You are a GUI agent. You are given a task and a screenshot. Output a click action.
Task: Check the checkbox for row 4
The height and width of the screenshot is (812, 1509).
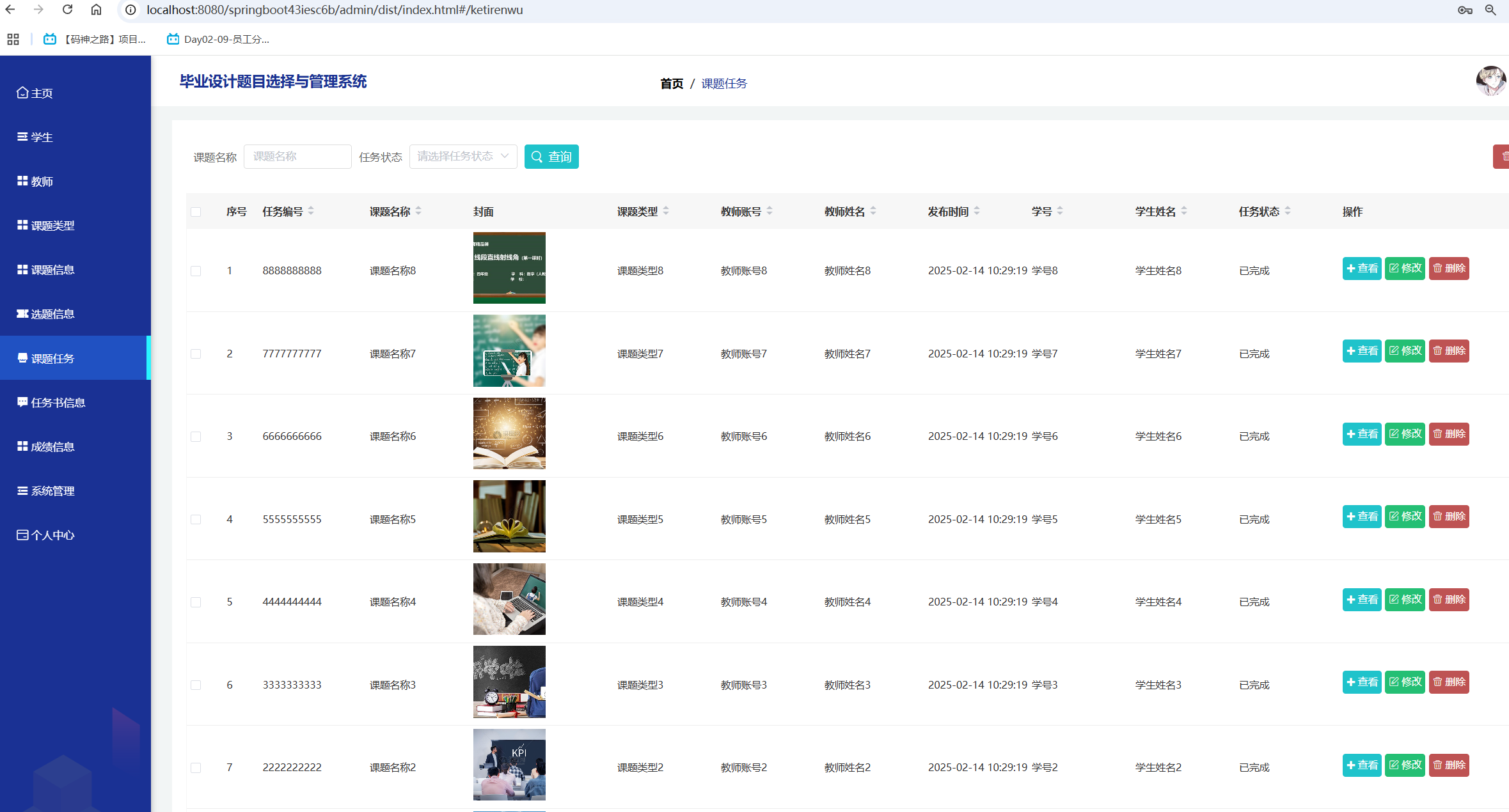tap(196, 520)
